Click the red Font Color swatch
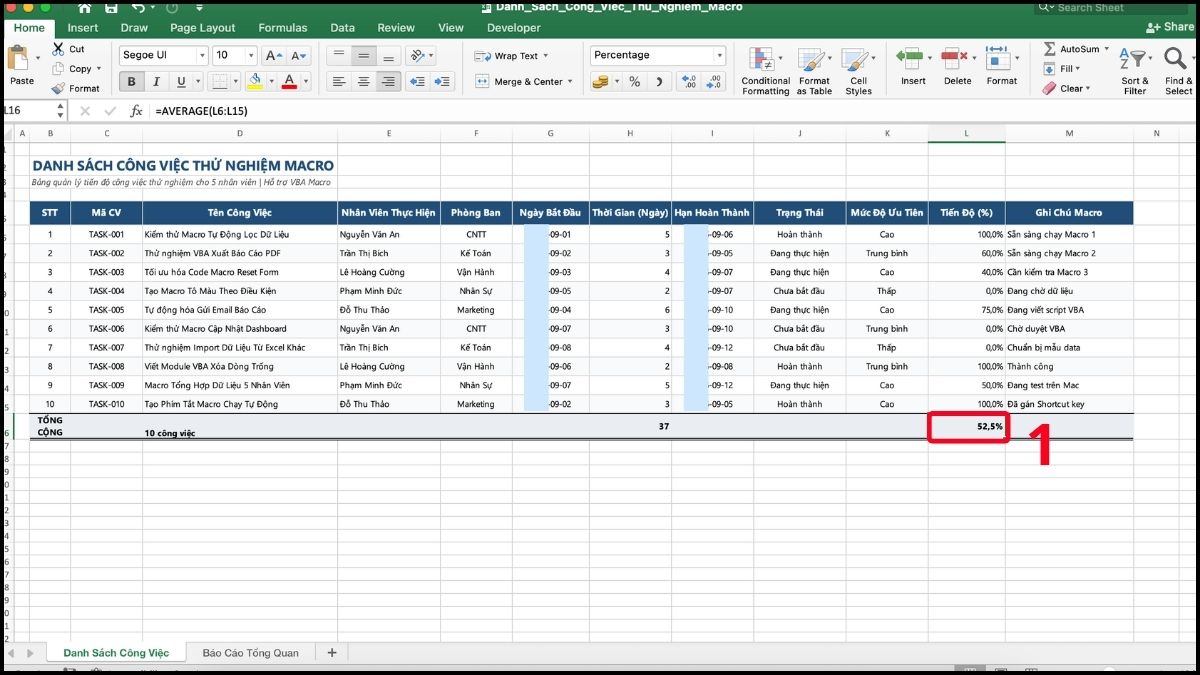The image size is (1200, 675). (x=289, y=82)
